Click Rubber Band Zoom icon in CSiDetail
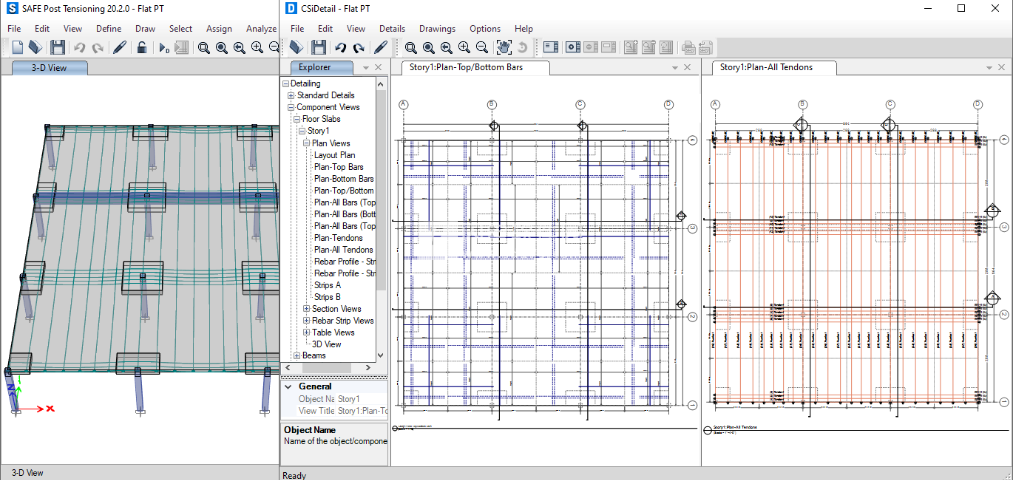Screen dimensions: 1016x480 (410, 47)
